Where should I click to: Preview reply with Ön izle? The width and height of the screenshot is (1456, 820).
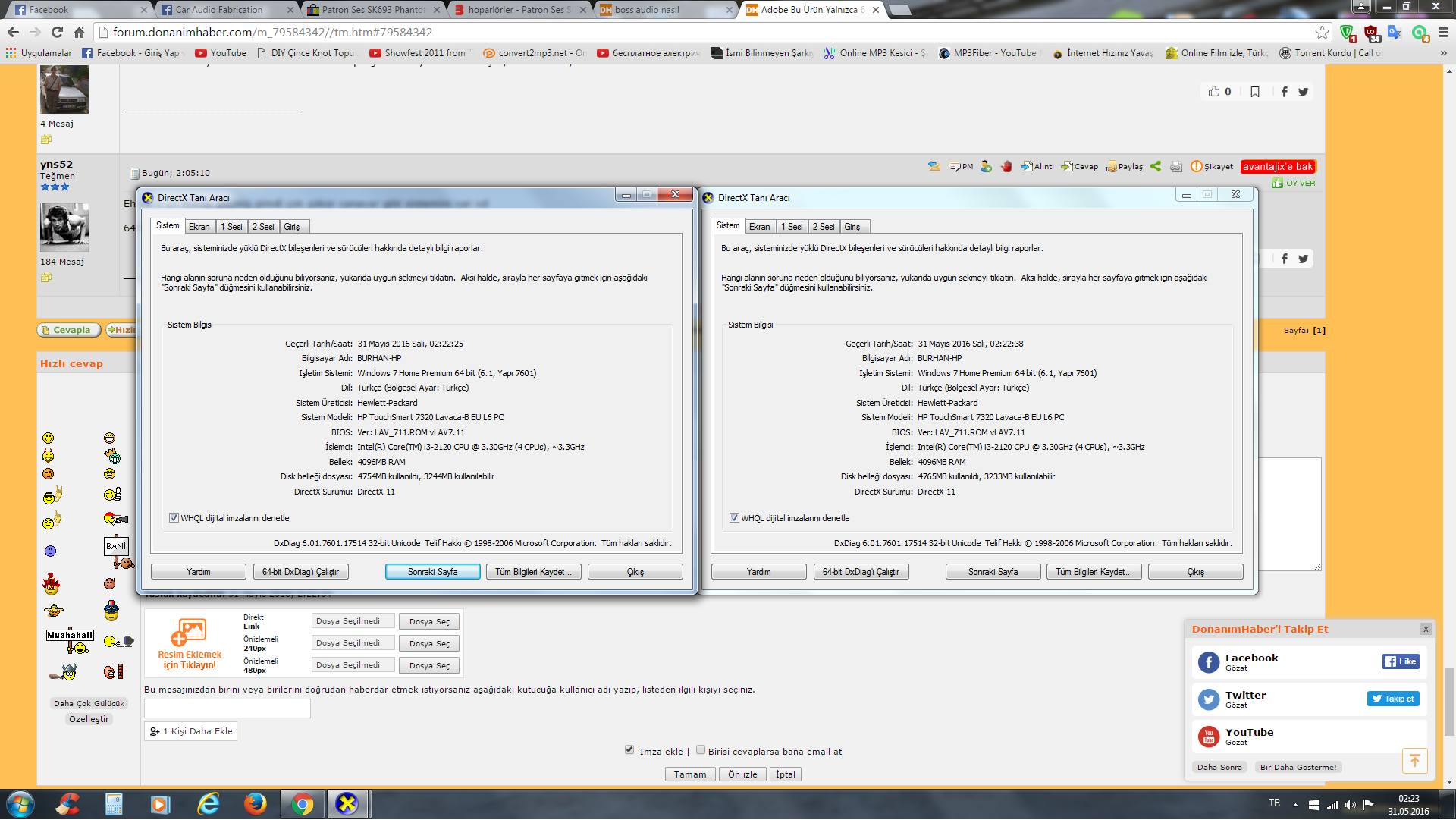(742, 774)
